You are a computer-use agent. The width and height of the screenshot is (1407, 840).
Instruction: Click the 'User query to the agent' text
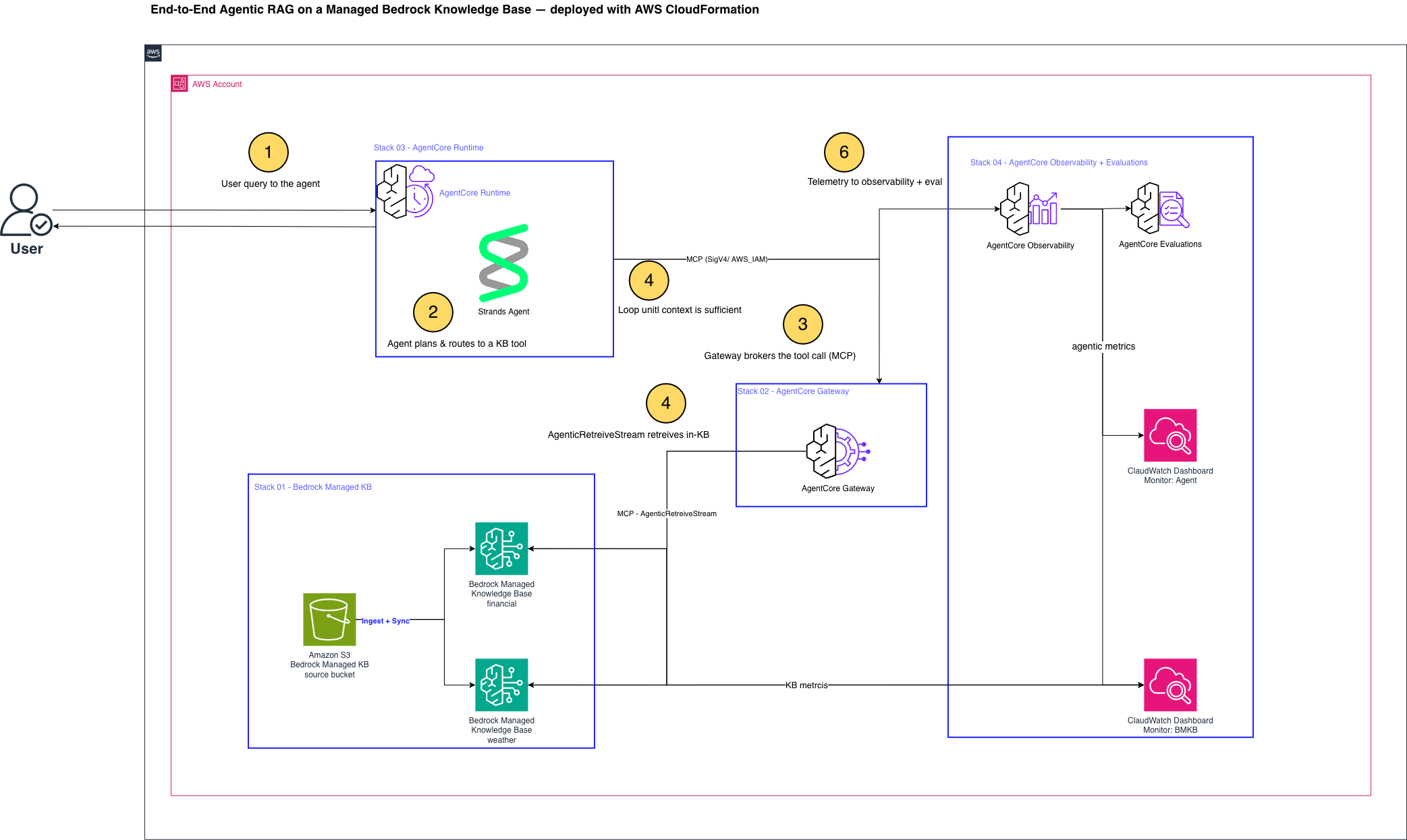click(x=271, y=184)
